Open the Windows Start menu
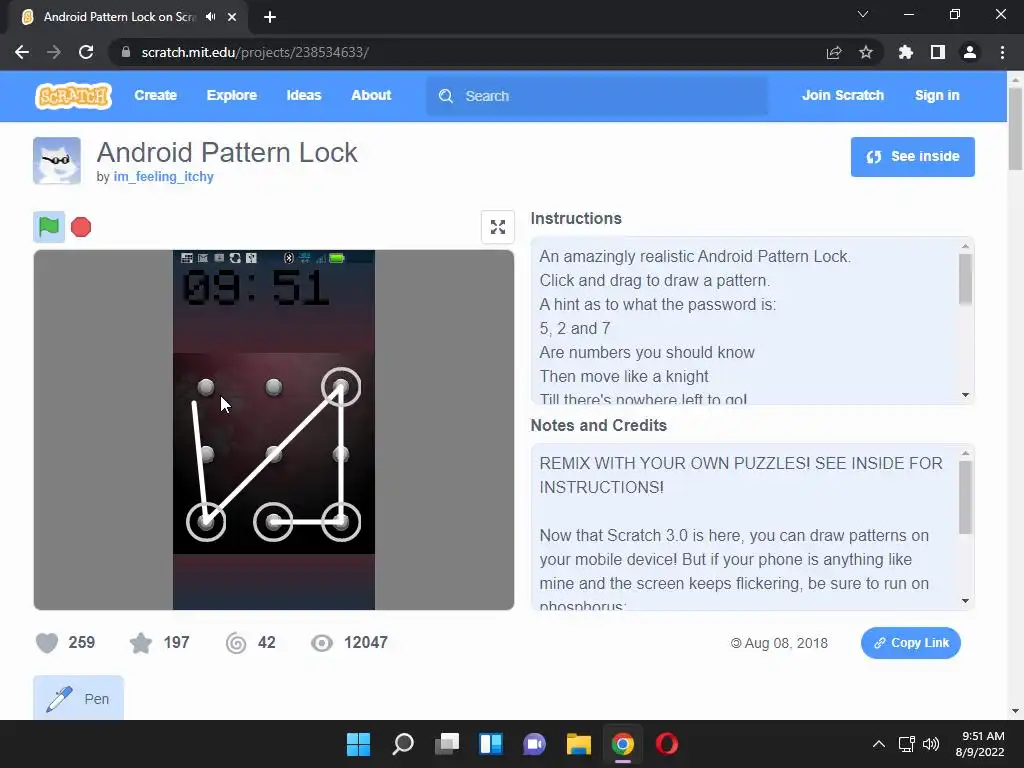The image size is (1024, 768). [x=359, y=744]
